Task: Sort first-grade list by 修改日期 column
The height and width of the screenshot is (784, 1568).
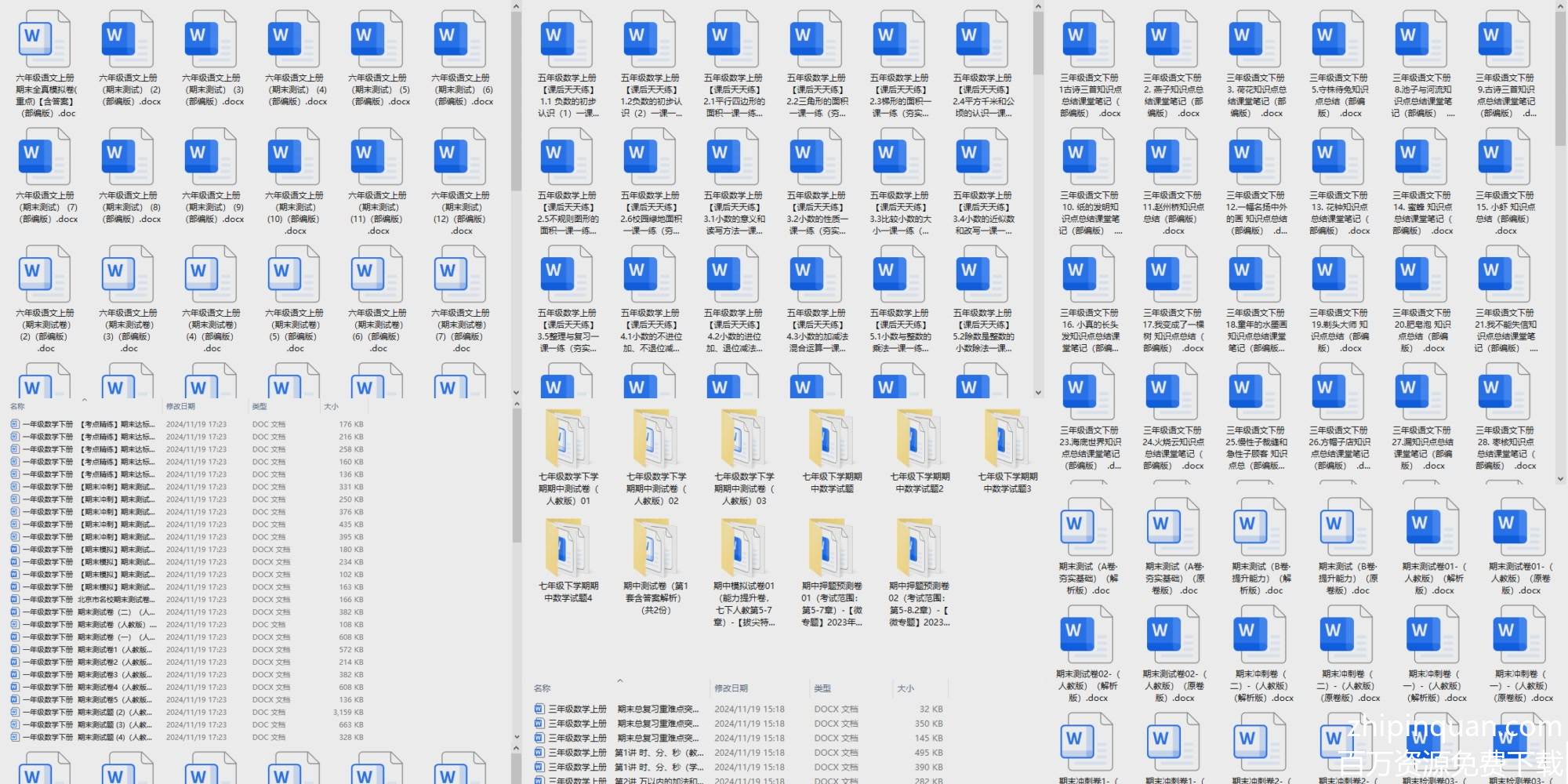Action: [180, 406]
